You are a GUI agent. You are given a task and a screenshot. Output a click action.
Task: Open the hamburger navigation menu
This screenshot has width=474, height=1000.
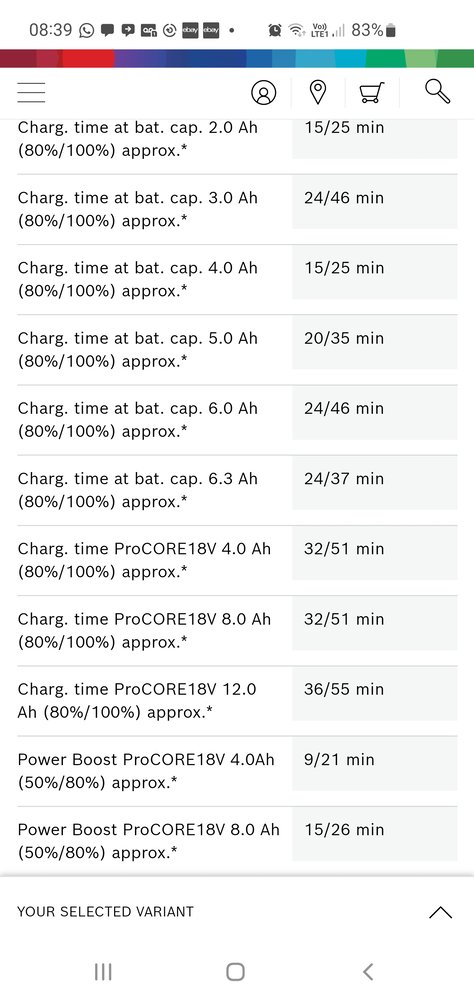(31, 92)
